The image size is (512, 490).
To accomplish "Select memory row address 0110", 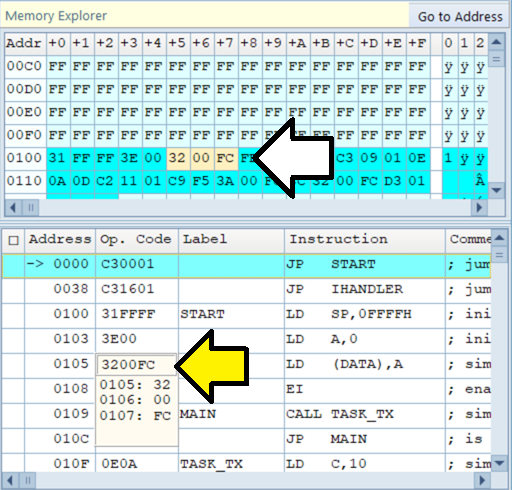I will pos(25,181).
